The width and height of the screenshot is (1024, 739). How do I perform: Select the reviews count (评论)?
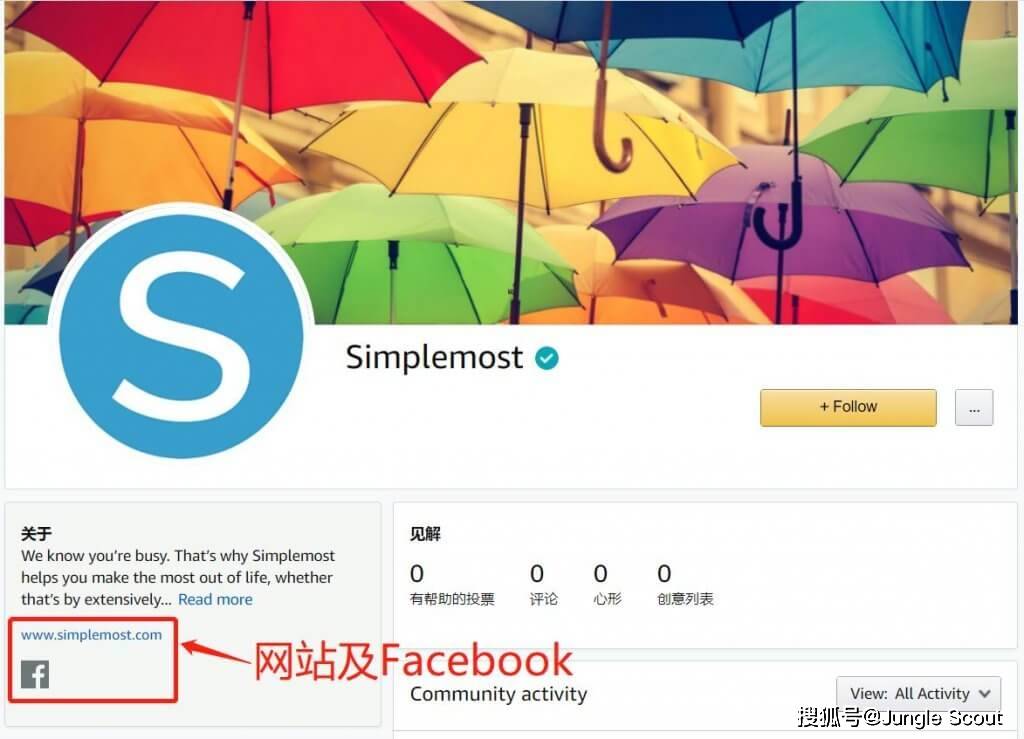tap(543, 584)
